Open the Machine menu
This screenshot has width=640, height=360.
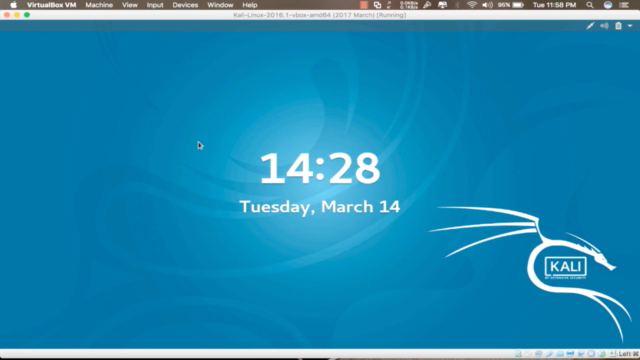[x=99, y=5]
